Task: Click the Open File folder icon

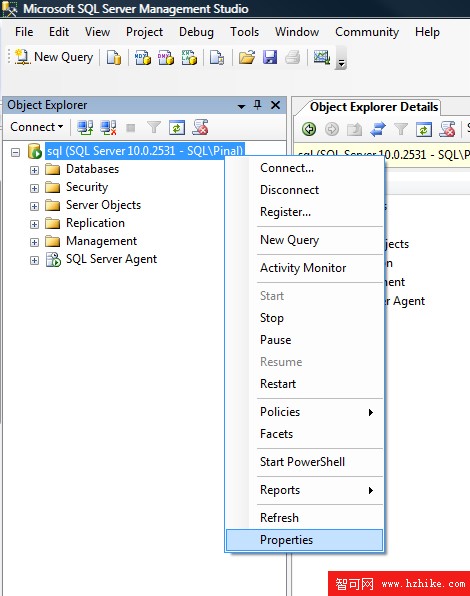Action: [247, 57]
